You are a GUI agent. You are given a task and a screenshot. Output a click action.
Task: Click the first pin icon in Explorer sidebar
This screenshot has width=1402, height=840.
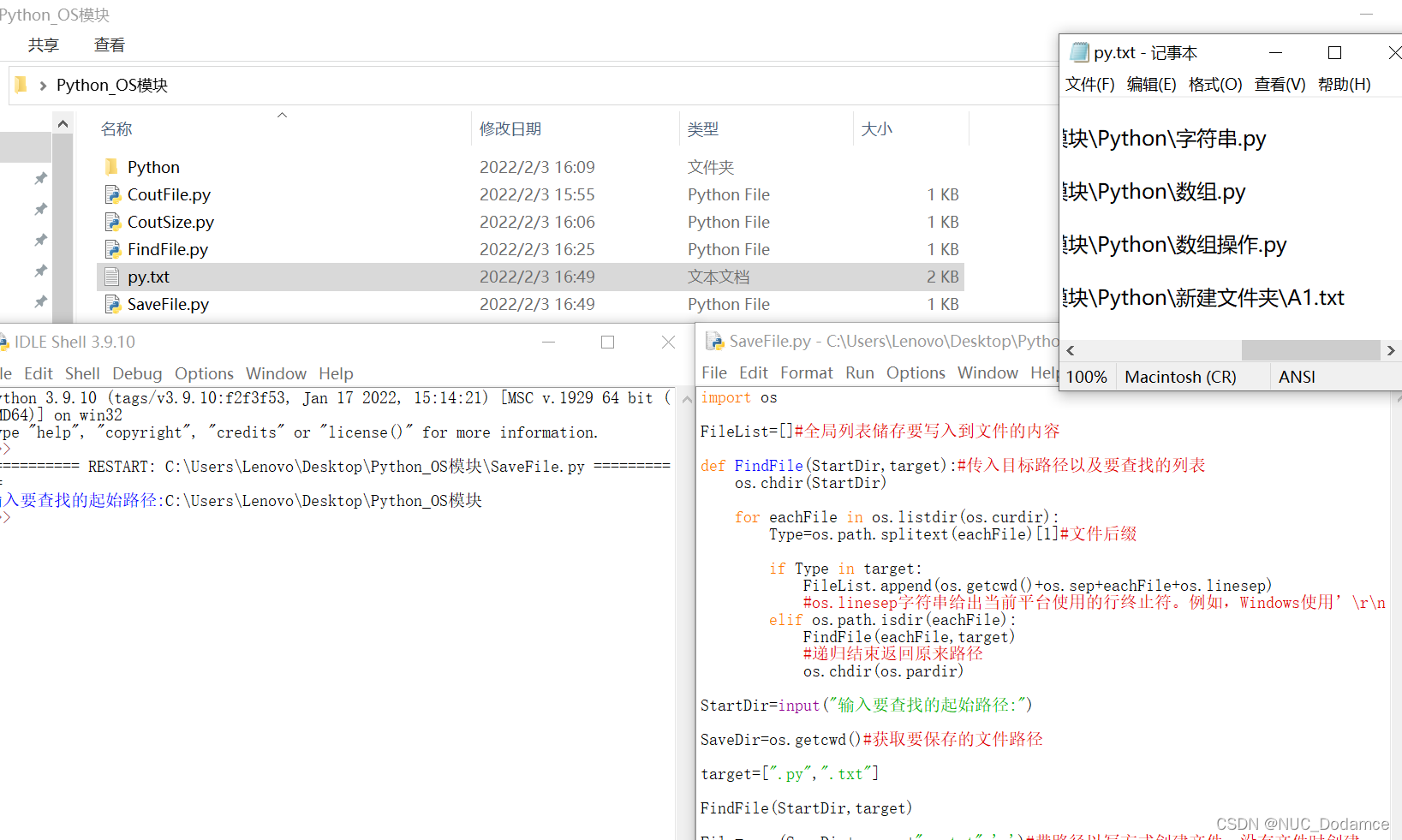[40, 178]
